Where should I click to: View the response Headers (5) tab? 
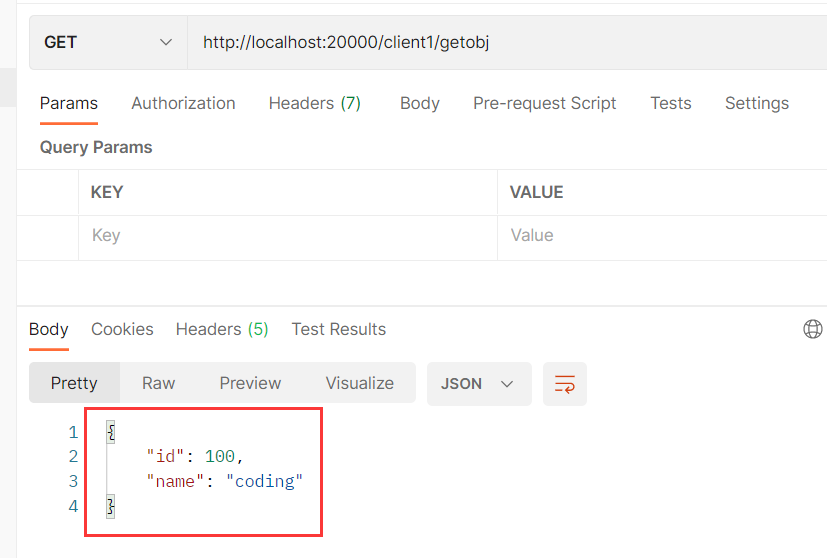tap(222, 329)
